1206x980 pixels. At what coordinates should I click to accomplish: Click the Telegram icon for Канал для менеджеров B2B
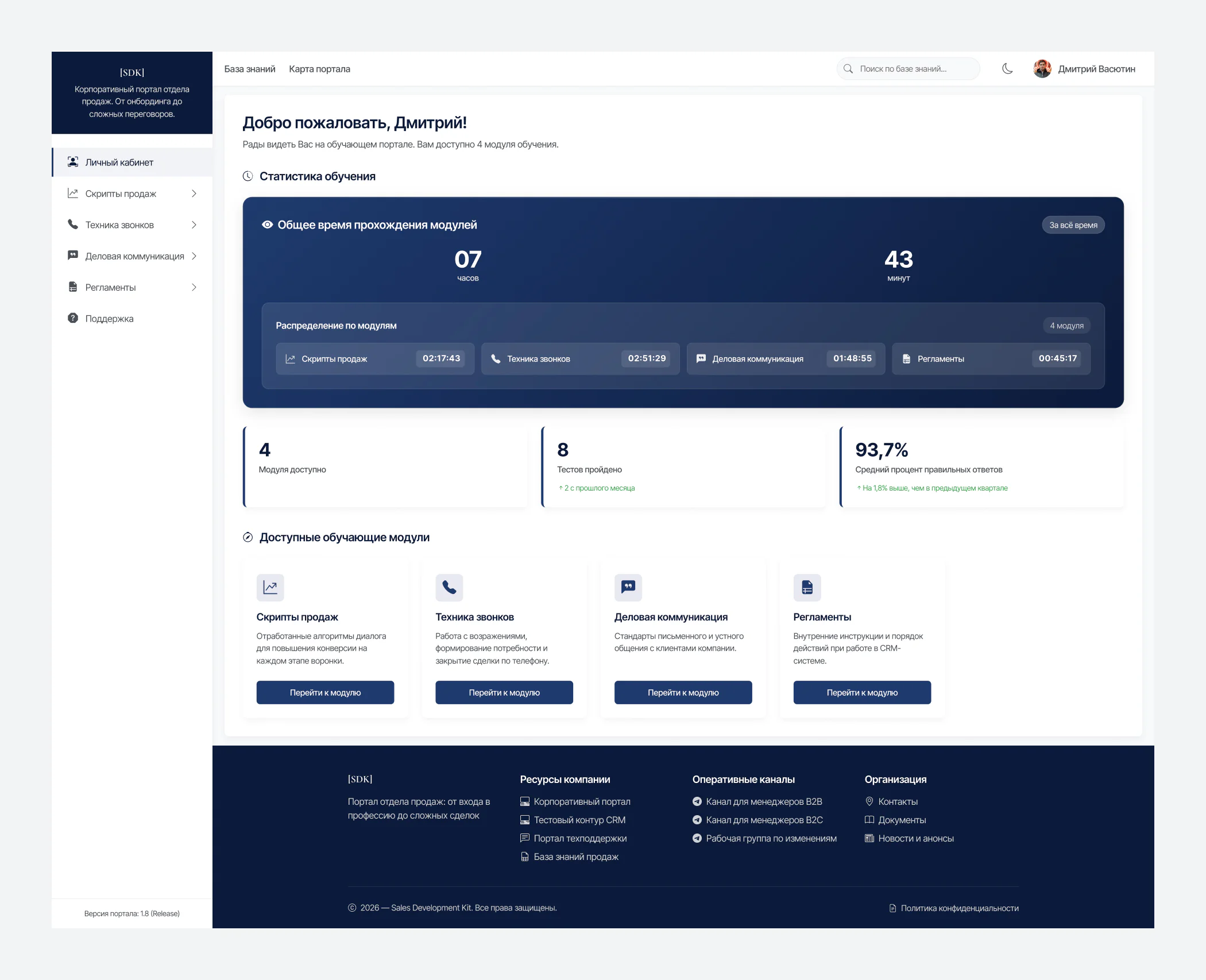click(697, 801)
